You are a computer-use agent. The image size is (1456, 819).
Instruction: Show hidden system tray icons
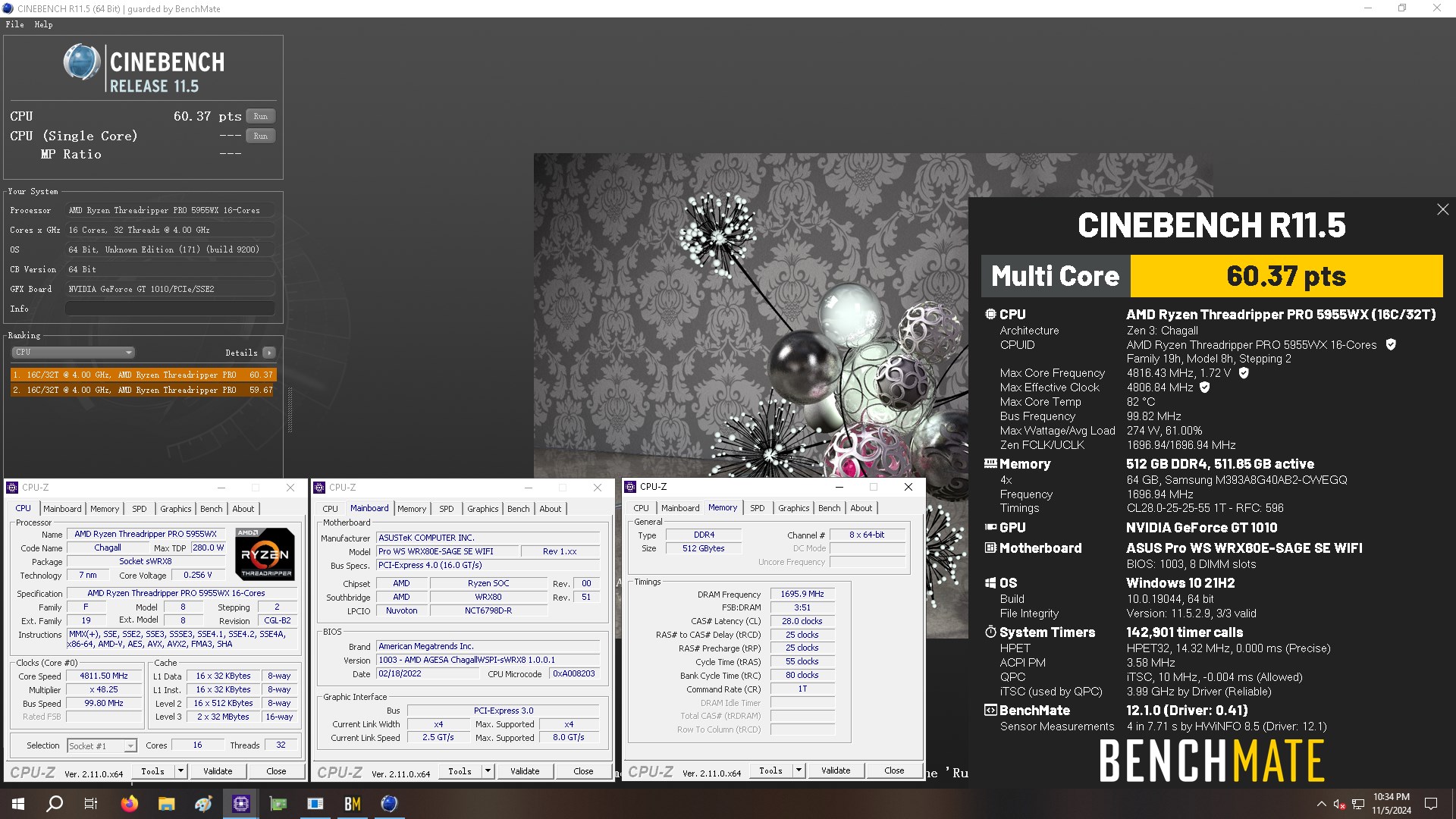pos(1321,804)
